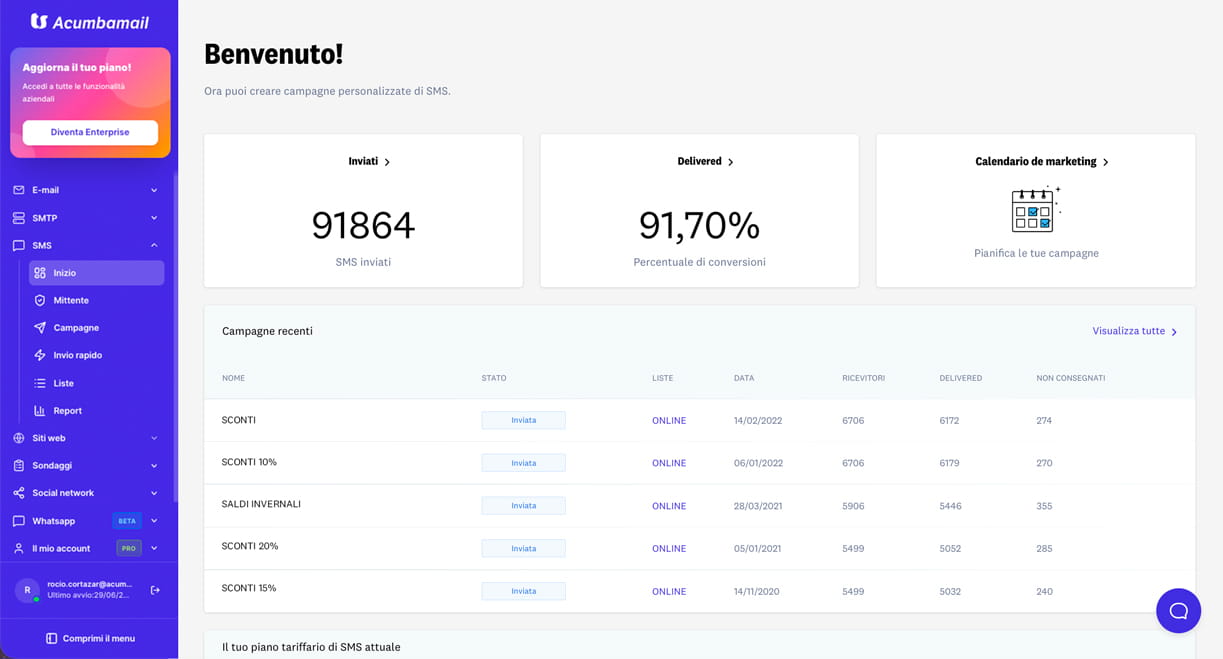The height and width of the screenshot is (659, 1223).
Task: Expand the SMTP menu chevron
Action: click(154, 218)
